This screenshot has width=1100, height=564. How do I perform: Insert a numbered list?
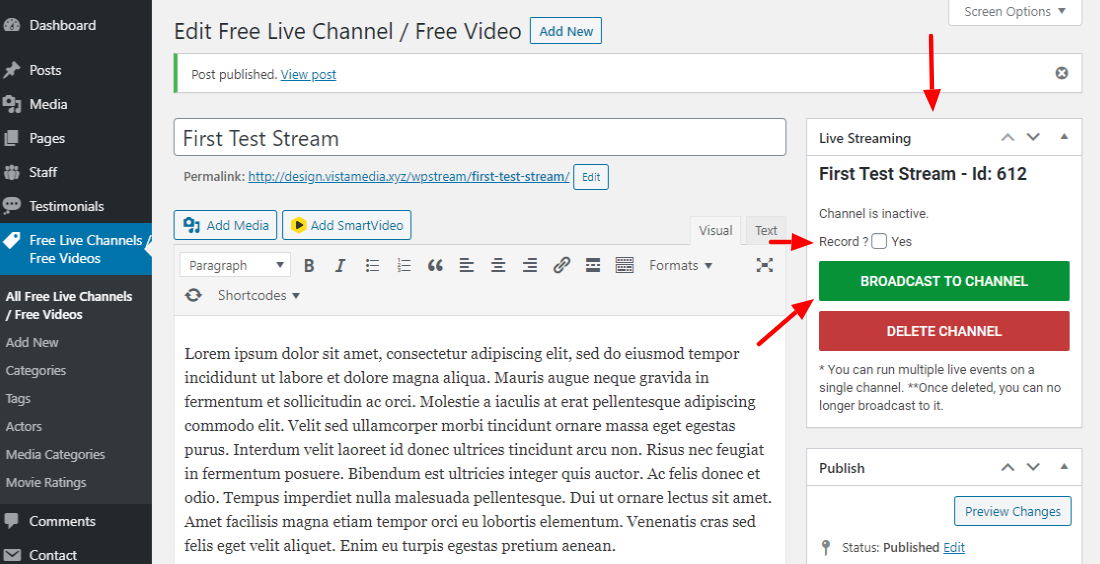coord(404,265)
